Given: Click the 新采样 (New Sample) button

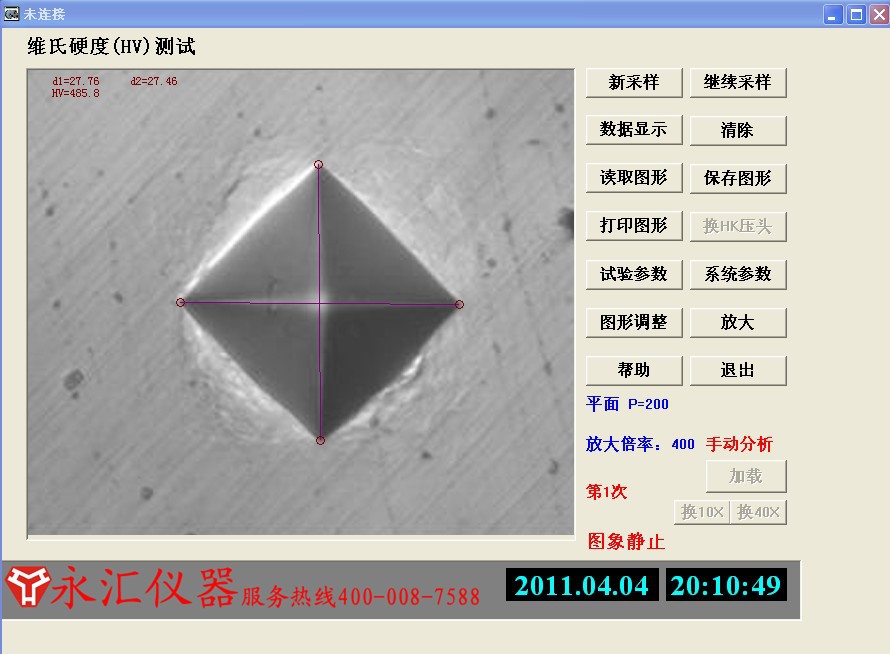Looking at the screenshot, I should [634, 83].
